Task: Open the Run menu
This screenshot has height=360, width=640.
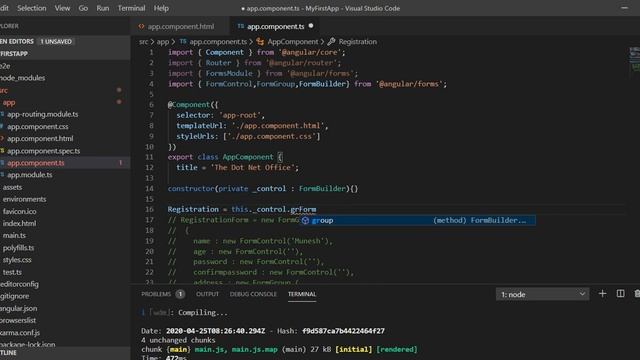Action: (x=102, y=8)
